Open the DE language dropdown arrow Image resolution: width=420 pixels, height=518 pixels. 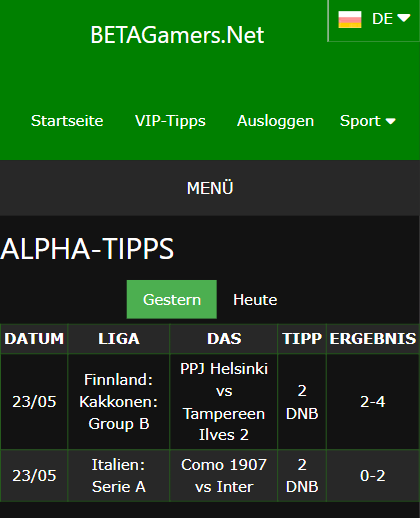403,18
